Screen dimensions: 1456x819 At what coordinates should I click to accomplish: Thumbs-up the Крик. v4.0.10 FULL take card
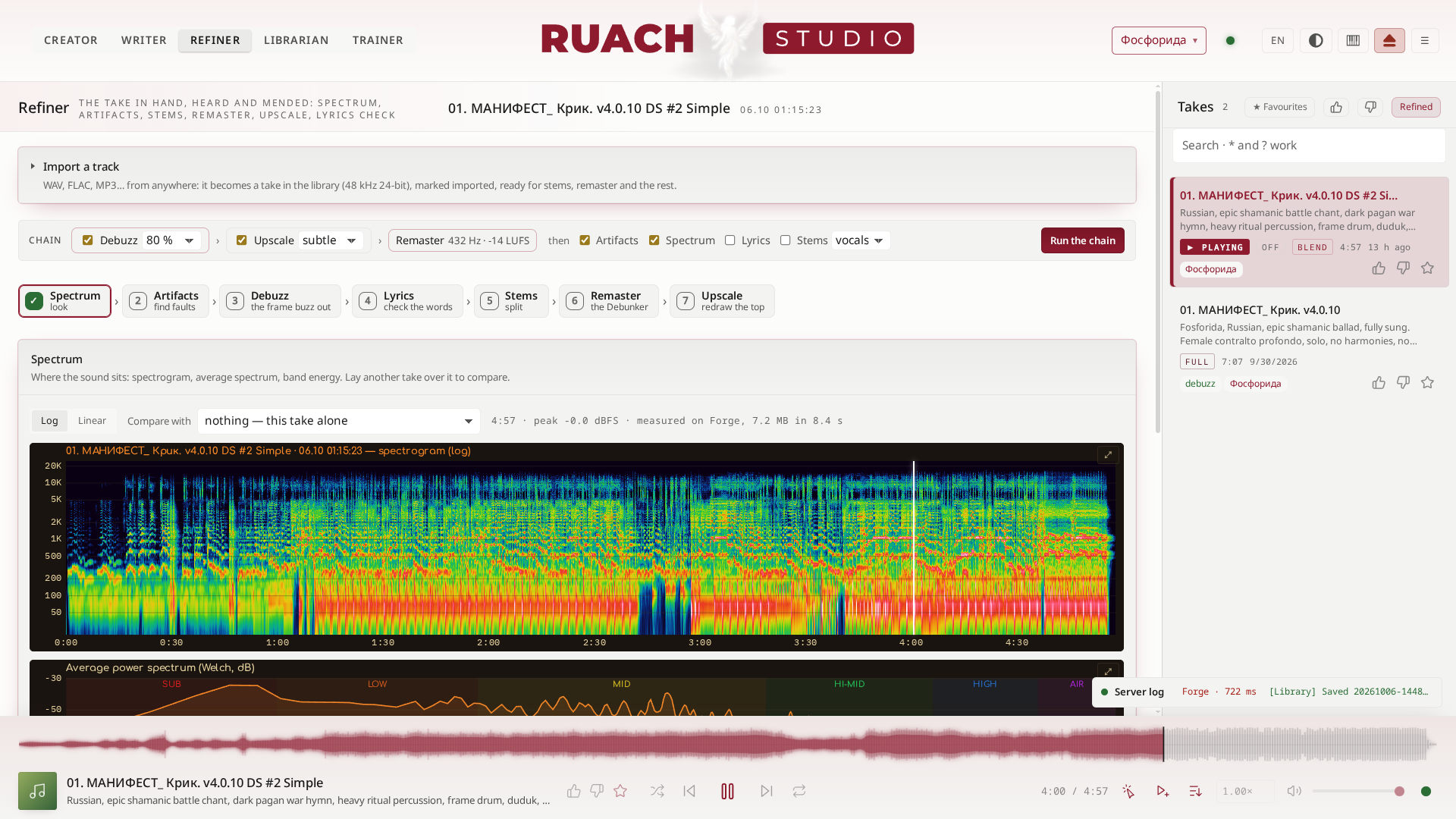tap(1379, 383)
